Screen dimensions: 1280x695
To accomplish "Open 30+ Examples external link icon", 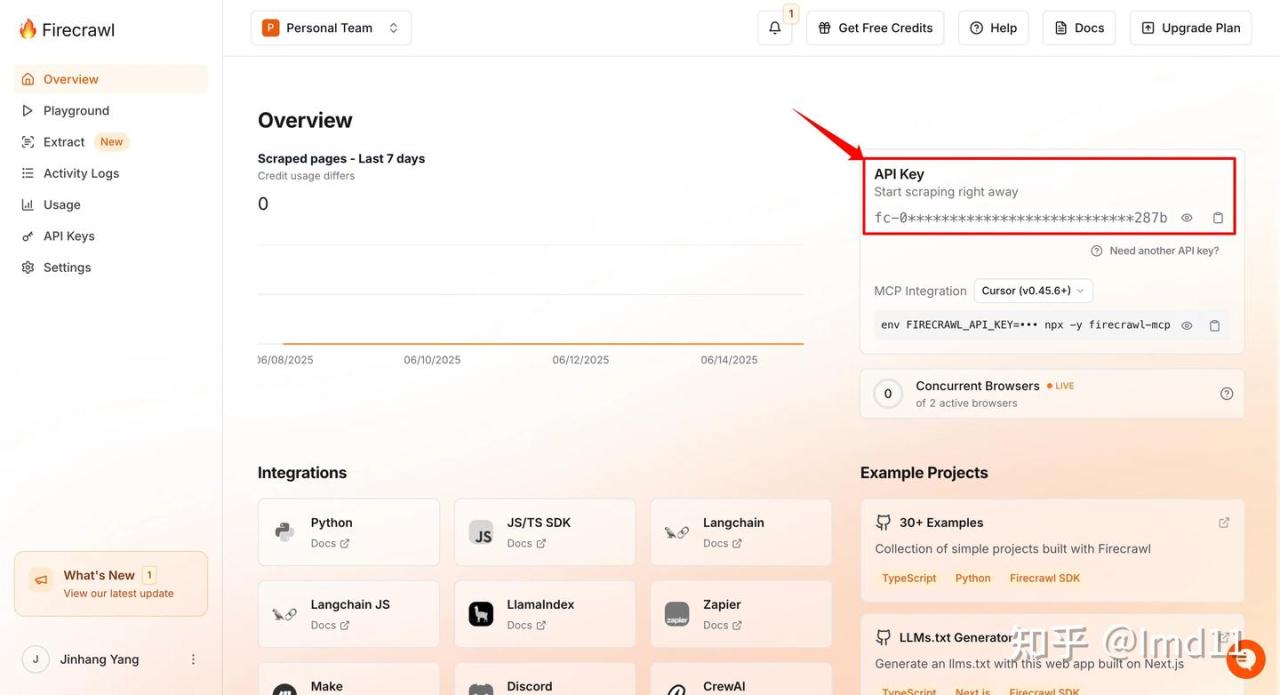I will pos(1224,522).
